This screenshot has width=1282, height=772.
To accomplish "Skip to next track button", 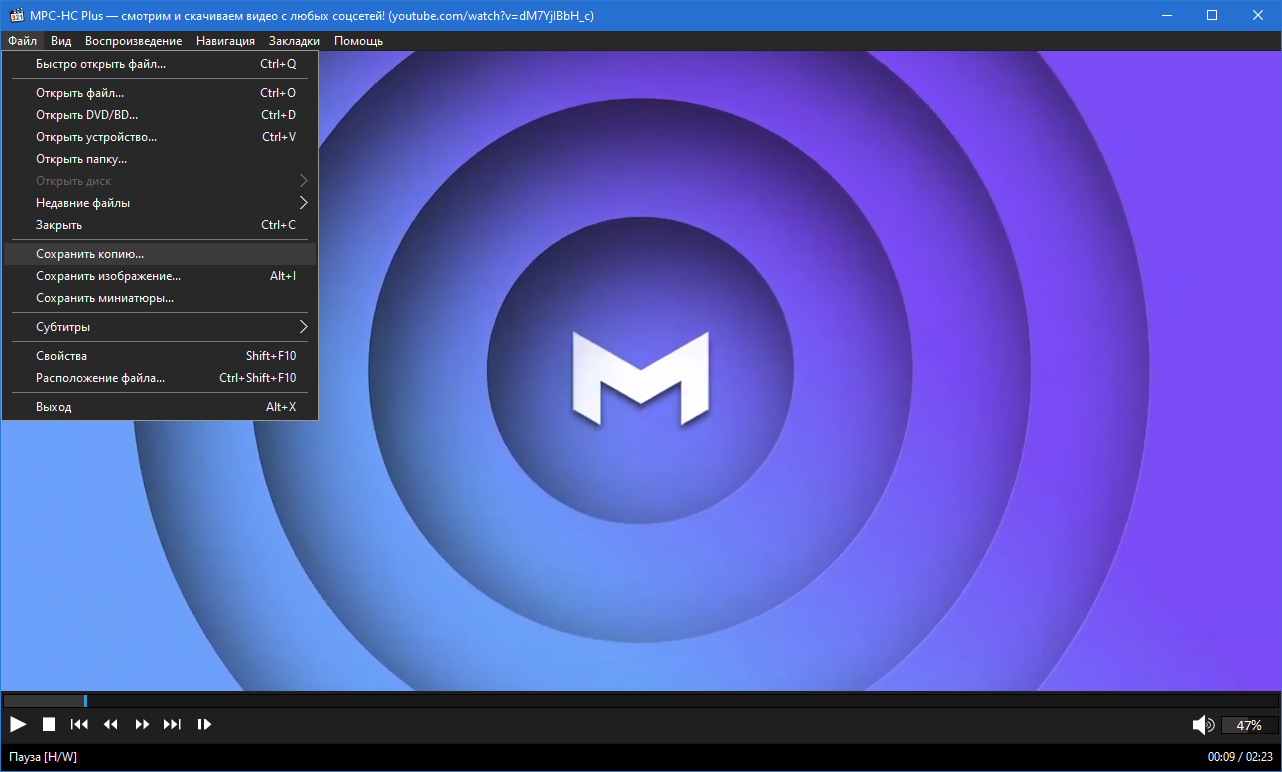I will coord(172,724).
